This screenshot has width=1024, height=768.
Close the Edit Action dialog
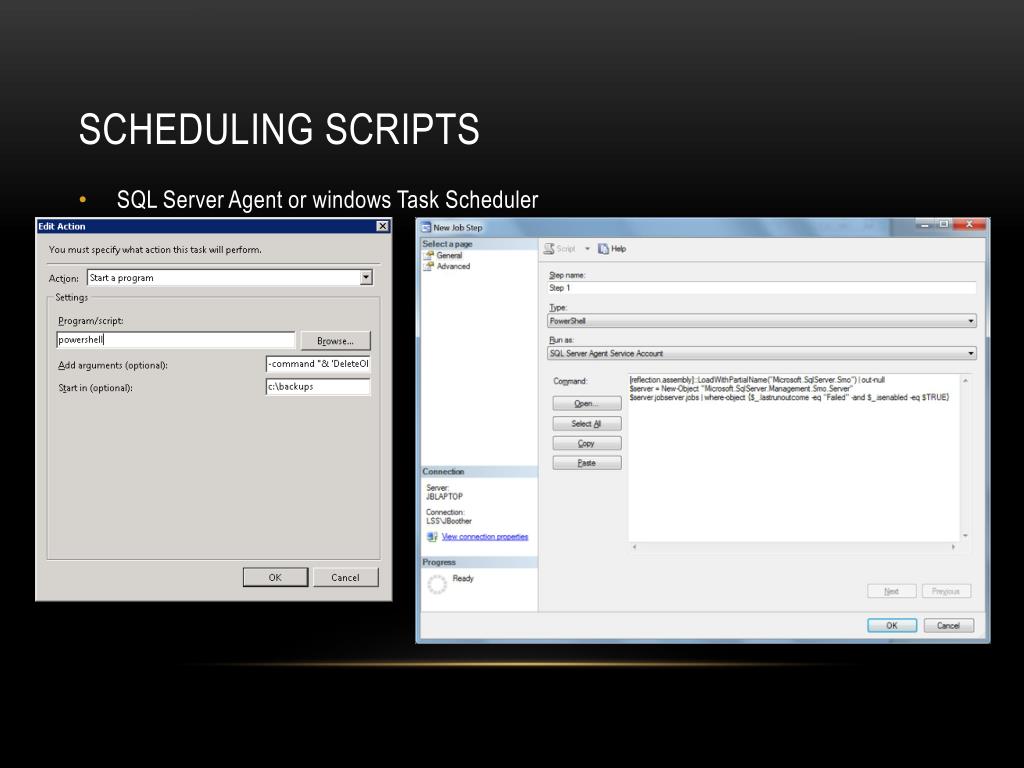[x=383, y=226]
